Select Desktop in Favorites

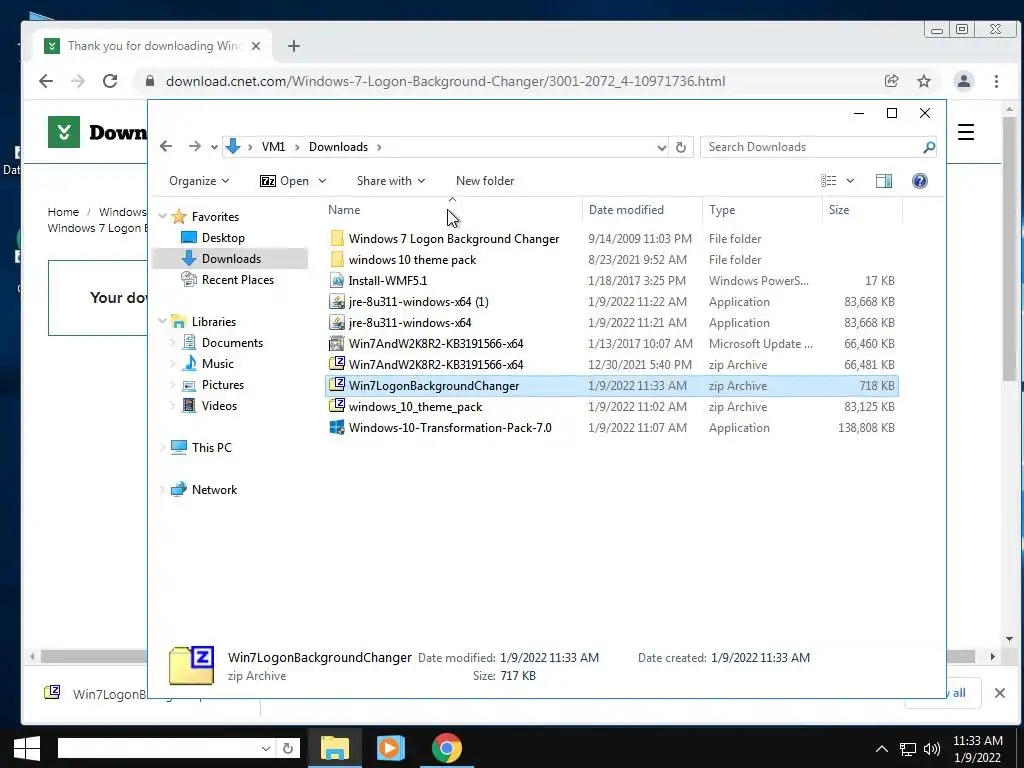point(223,238)
